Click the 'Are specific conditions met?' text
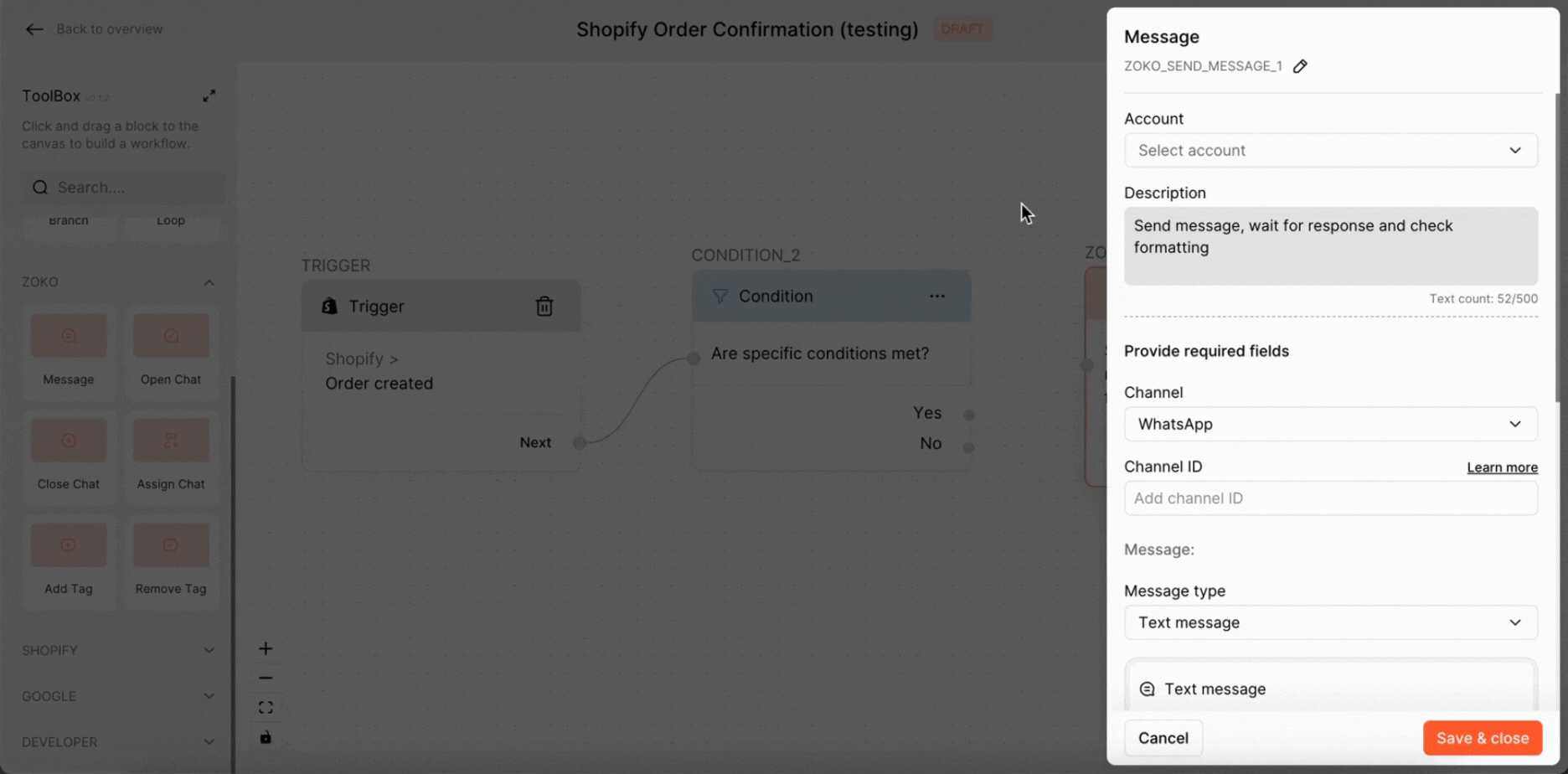Viewport: 1568px width, 774px height. pyautogui.click(x=820, y=353)
